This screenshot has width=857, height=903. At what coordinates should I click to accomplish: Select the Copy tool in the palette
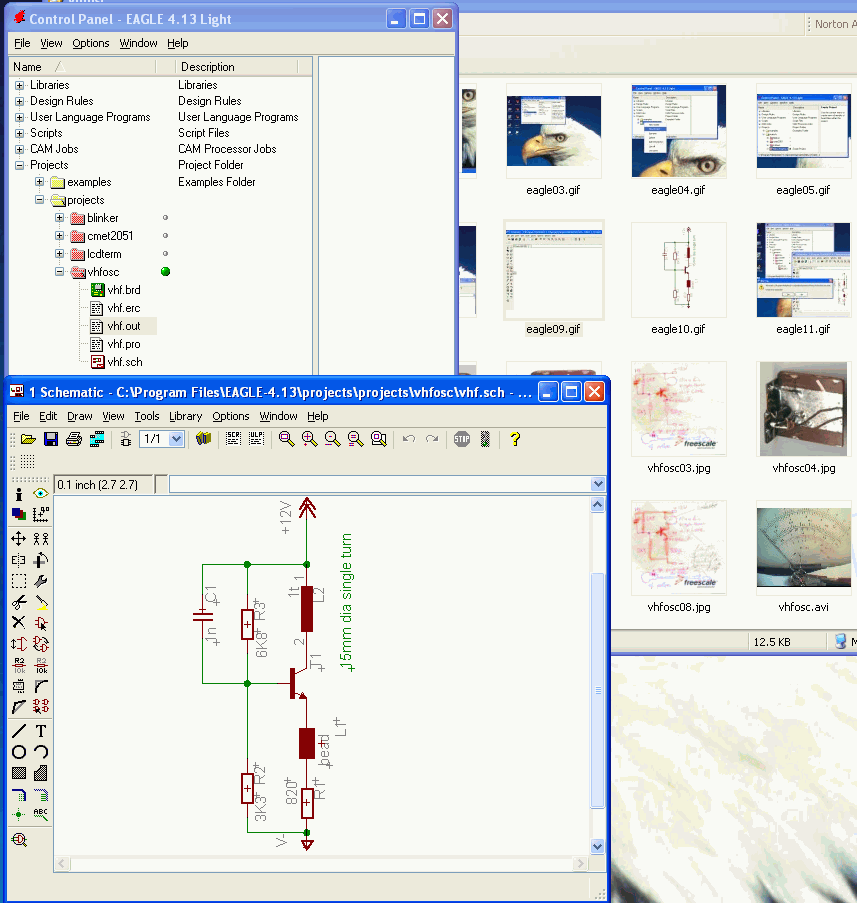coord(41,538)
